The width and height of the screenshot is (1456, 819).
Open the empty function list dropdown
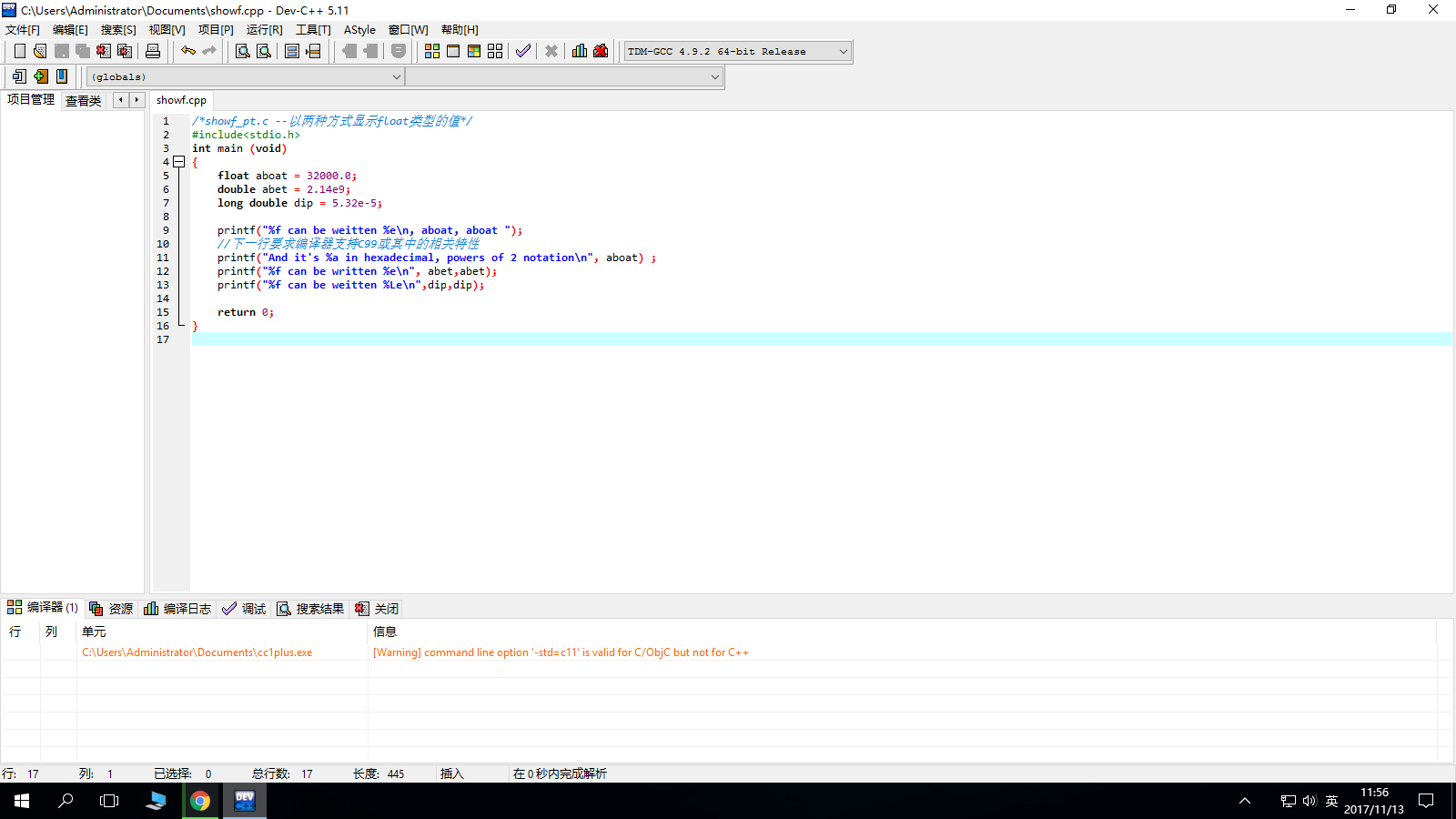[714, 77]
